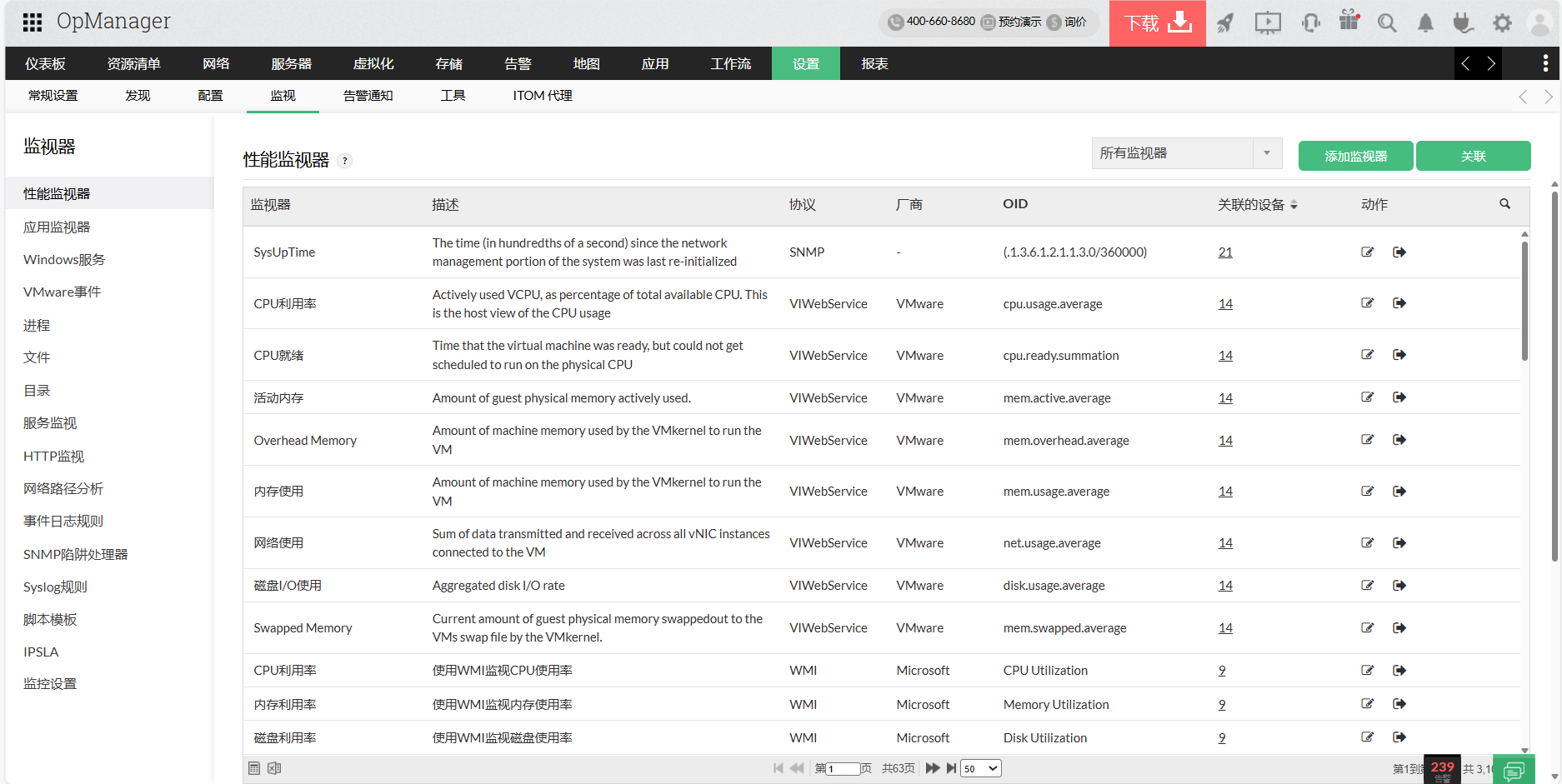The image size is (1562, 784).
Task: Open the 预约演示 link
Action: click(x=1011, y=22)
